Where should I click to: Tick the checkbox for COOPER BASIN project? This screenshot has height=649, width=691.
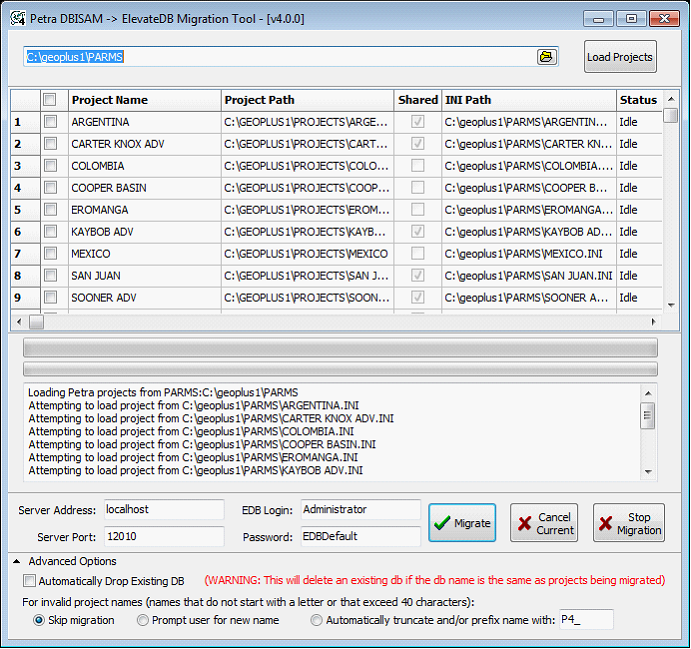click(50, 188)
